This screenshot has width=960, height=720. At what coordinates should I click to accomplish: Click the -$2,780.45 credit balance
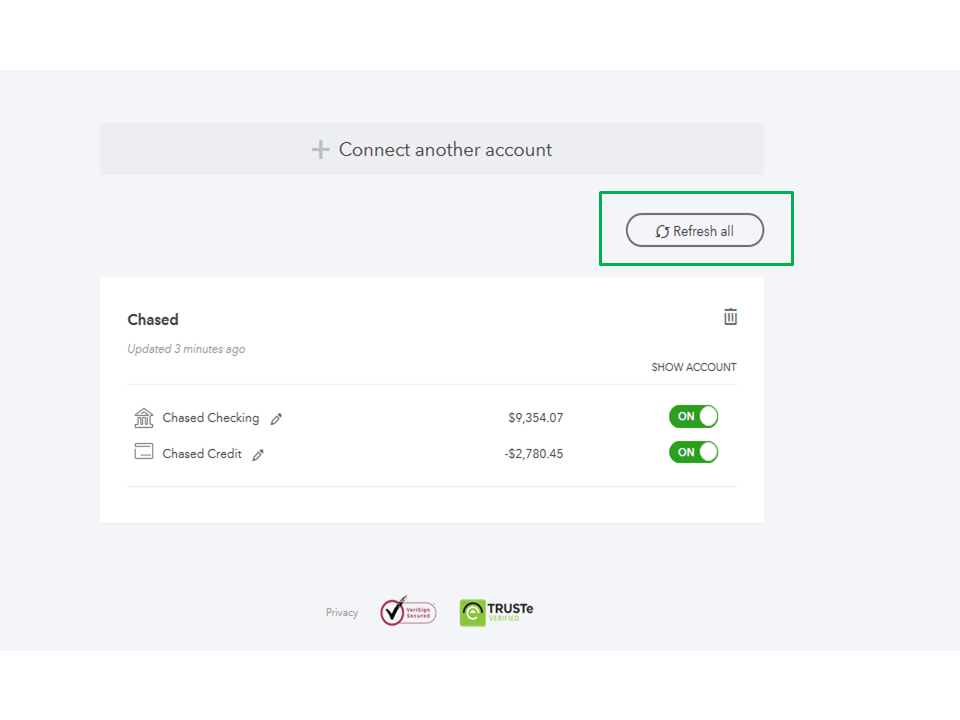[x=534, y=454]
